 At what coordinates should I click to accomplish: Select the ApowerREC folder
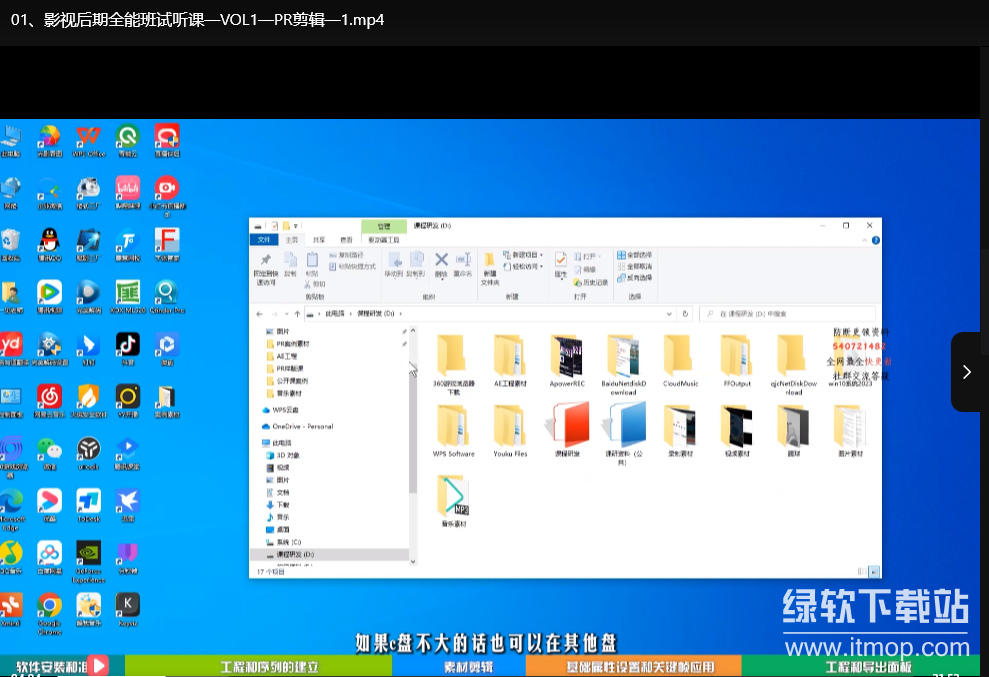click(x=567, y=362)
